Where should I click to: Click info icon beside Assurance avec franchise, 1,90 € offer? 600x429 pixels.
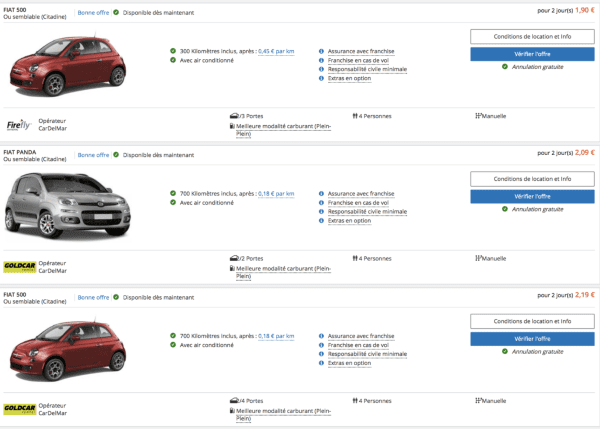321,51
